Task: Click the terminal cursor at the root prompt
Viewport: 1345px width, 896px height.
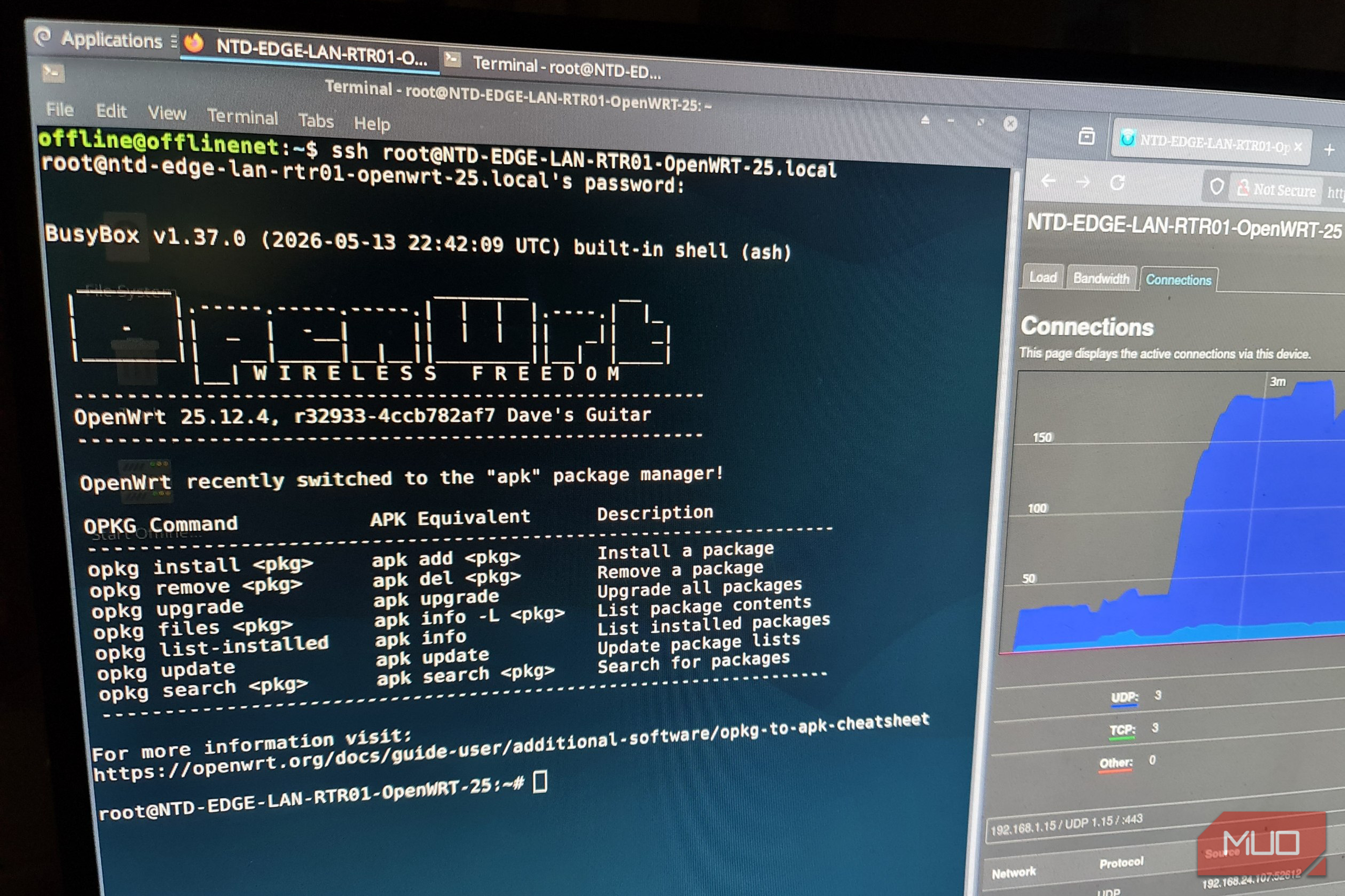Action: pyautogui.click(x=540, y=782)
